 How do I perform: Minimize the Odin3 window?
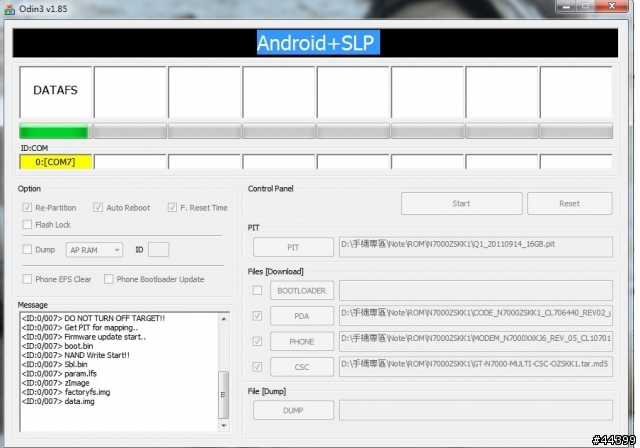[566, 6]
